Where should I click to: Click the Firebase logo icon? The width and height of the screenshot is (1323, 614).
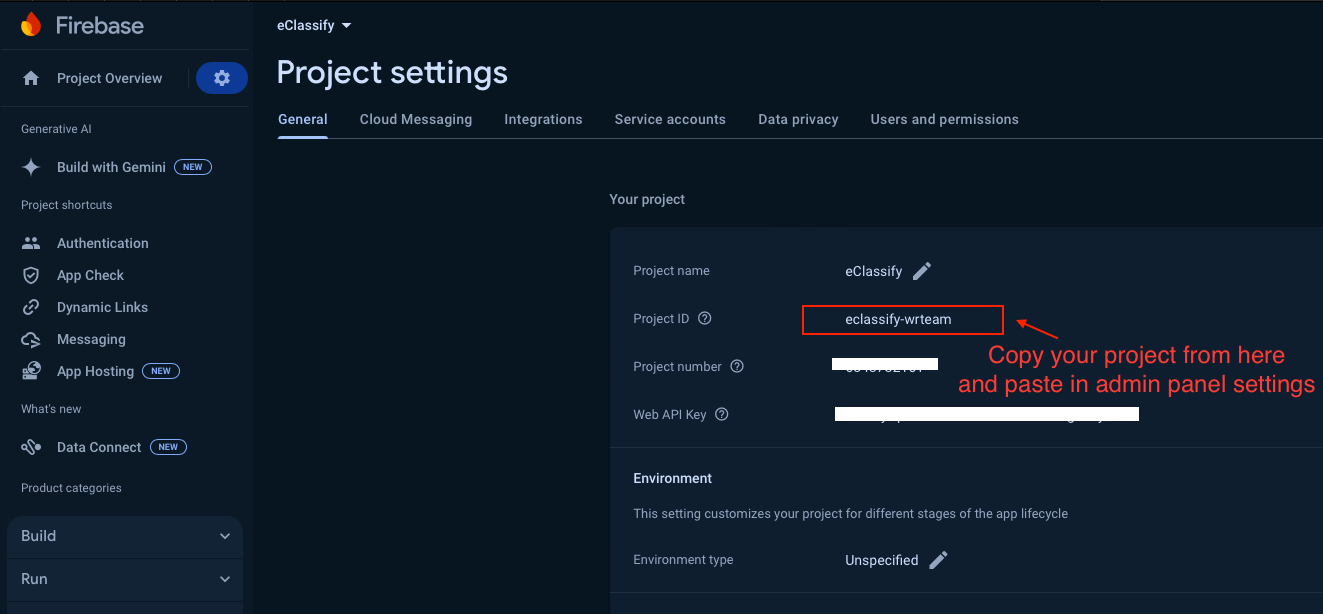pyautogui.click(x=31, y=25)
